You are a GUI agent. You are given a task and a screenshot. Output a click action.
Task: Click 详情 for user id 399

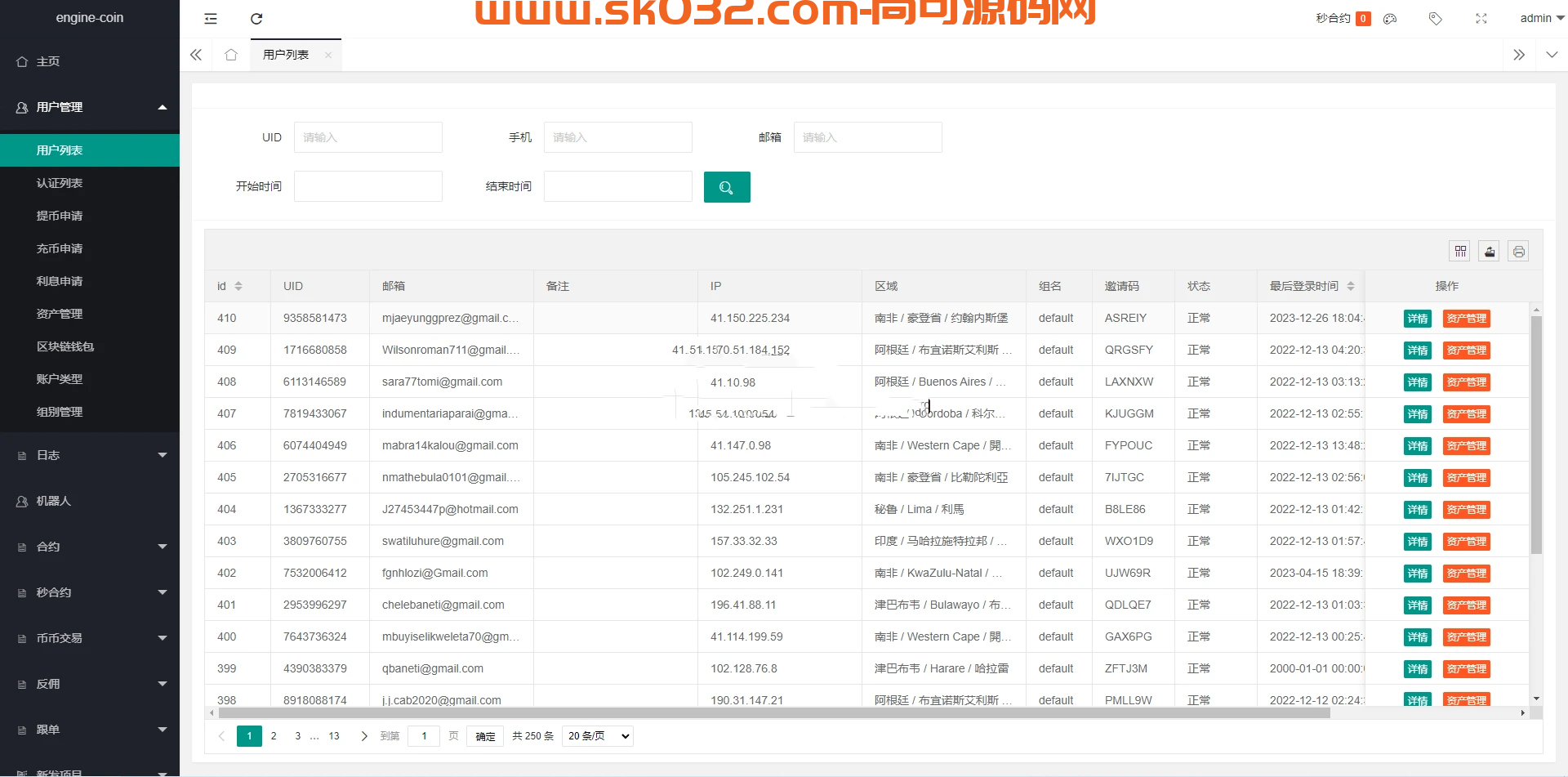click(x=1418, y=669)
